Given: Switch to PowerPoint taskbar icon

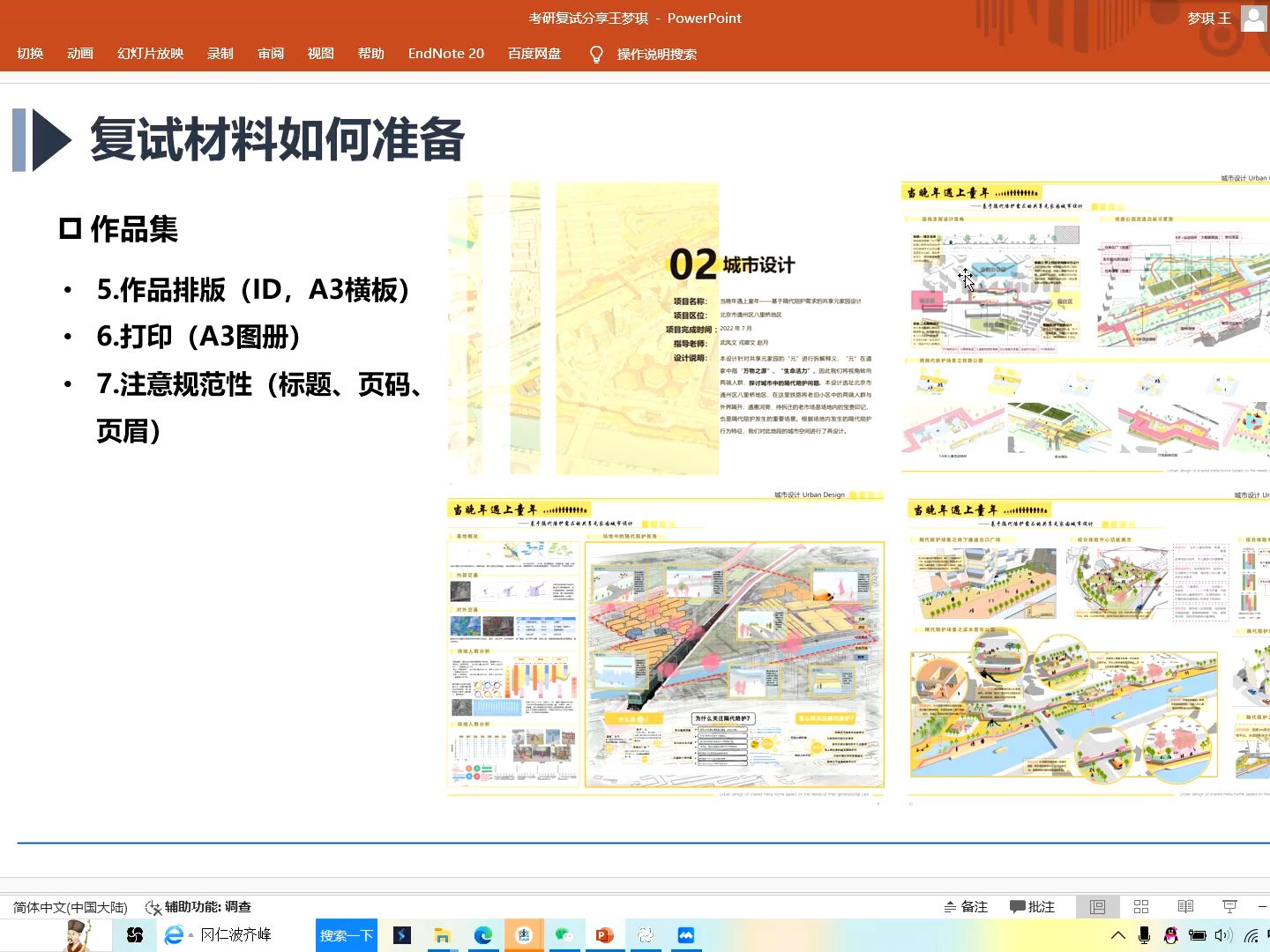Looking at the screenshot, I should click(x=605, y=935).
